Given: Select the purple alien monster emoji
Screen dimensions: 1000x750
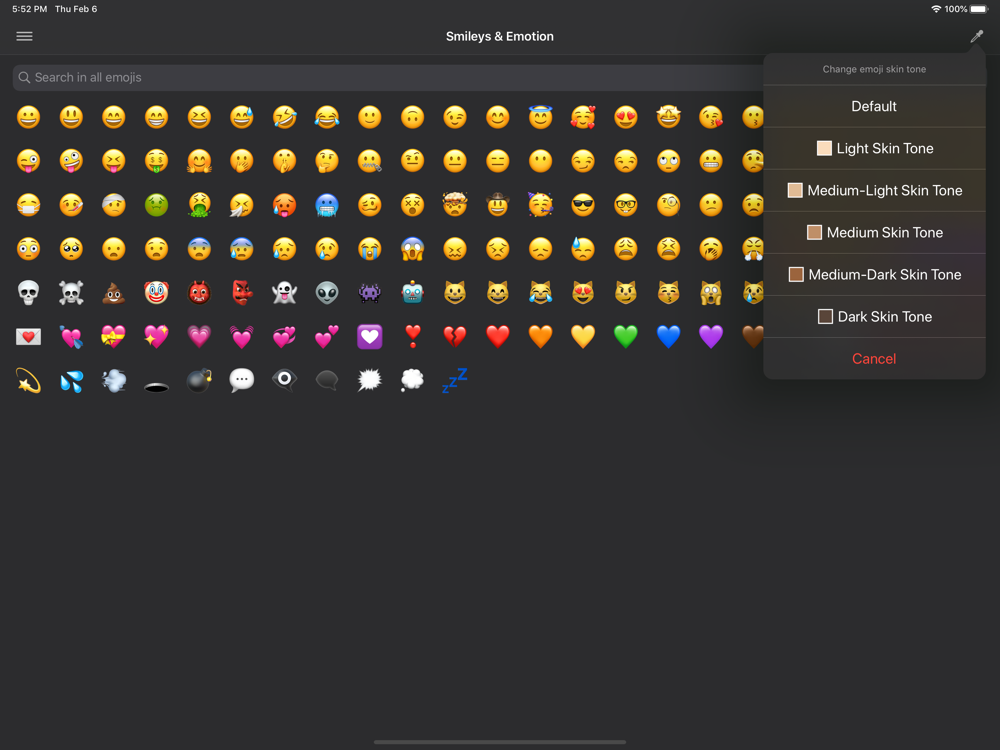Looking at the screenshot, I should 370,293.
